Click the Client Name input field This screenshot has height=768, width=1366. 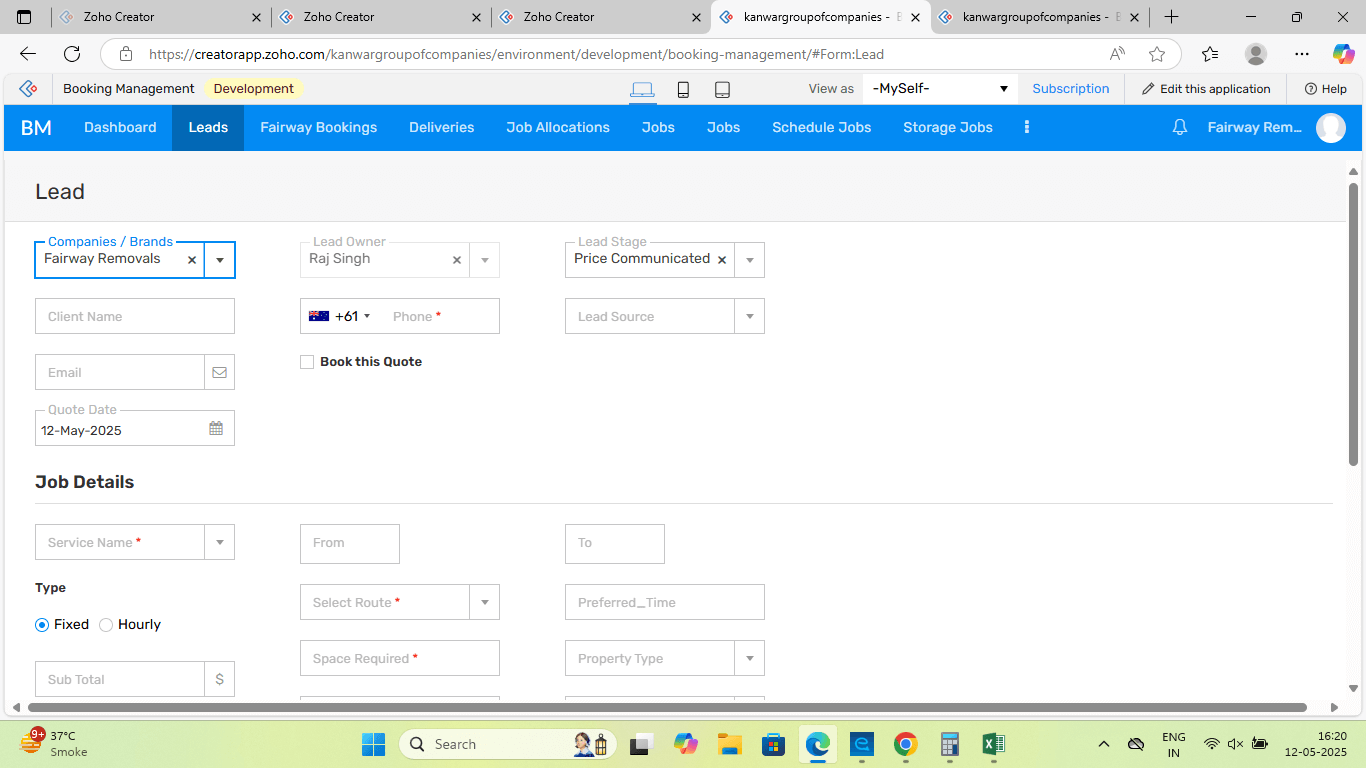[135, 316]
